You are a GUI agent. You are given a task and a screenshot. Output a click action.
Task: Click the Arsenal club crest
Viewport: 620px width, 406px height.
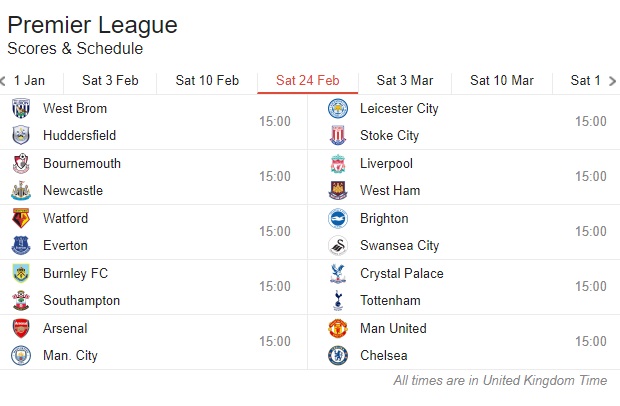click(21, 329)
